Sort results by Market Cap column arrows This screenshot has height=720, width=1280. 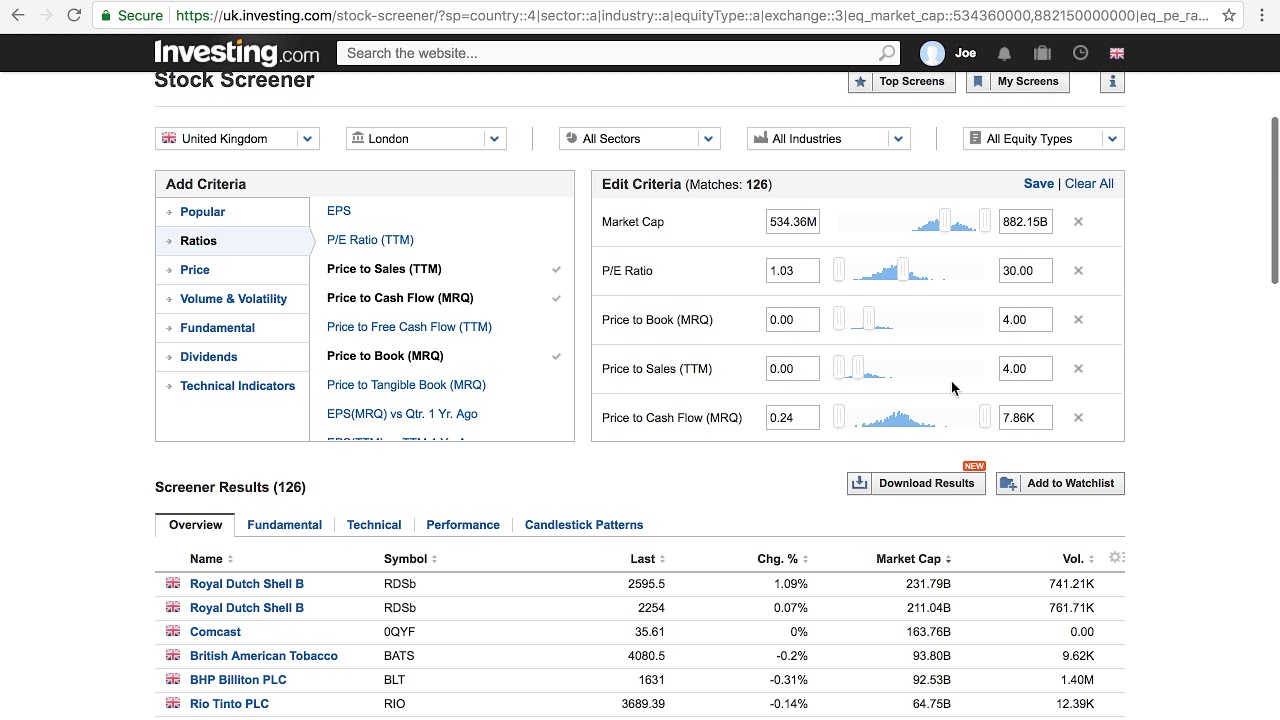tap(948, 559)
